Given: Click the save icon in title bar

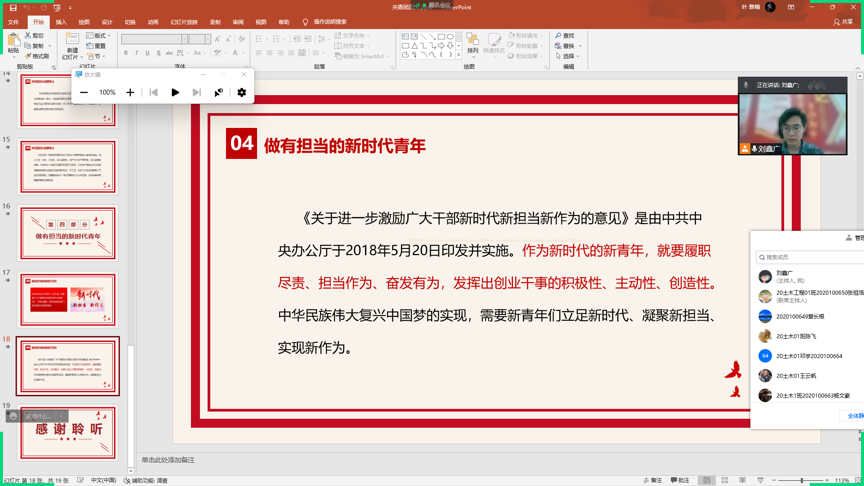Looking at the screenshot, I should click(13, 7).
